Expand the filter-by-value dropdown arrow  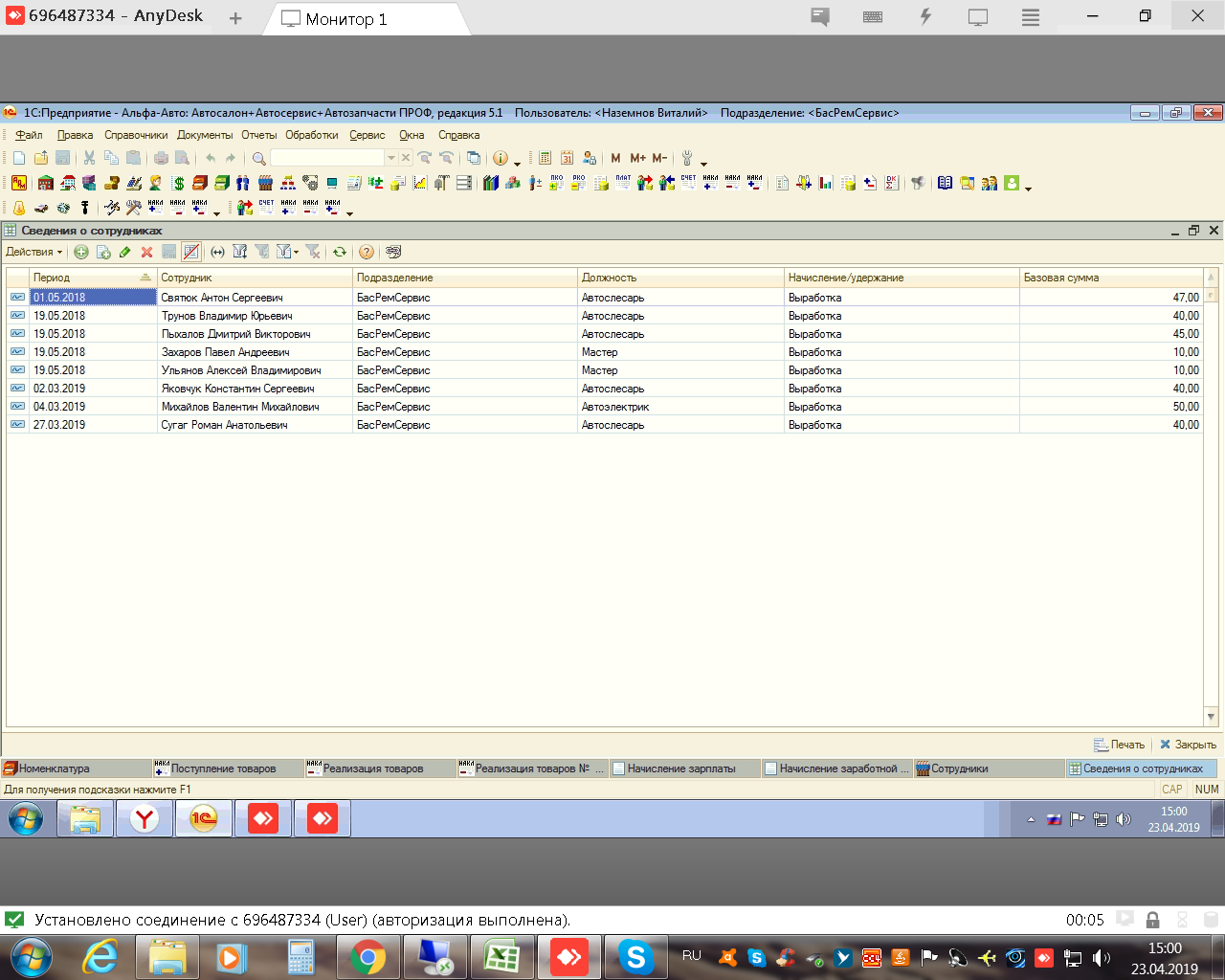click(x=297, y=252)
